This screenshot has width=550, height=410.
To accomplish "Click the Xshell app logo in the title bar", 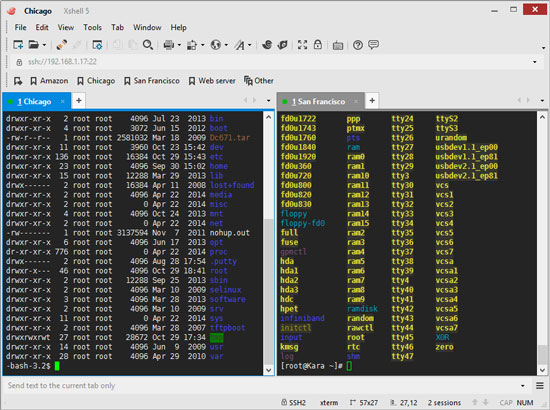I will click(11, 11).
